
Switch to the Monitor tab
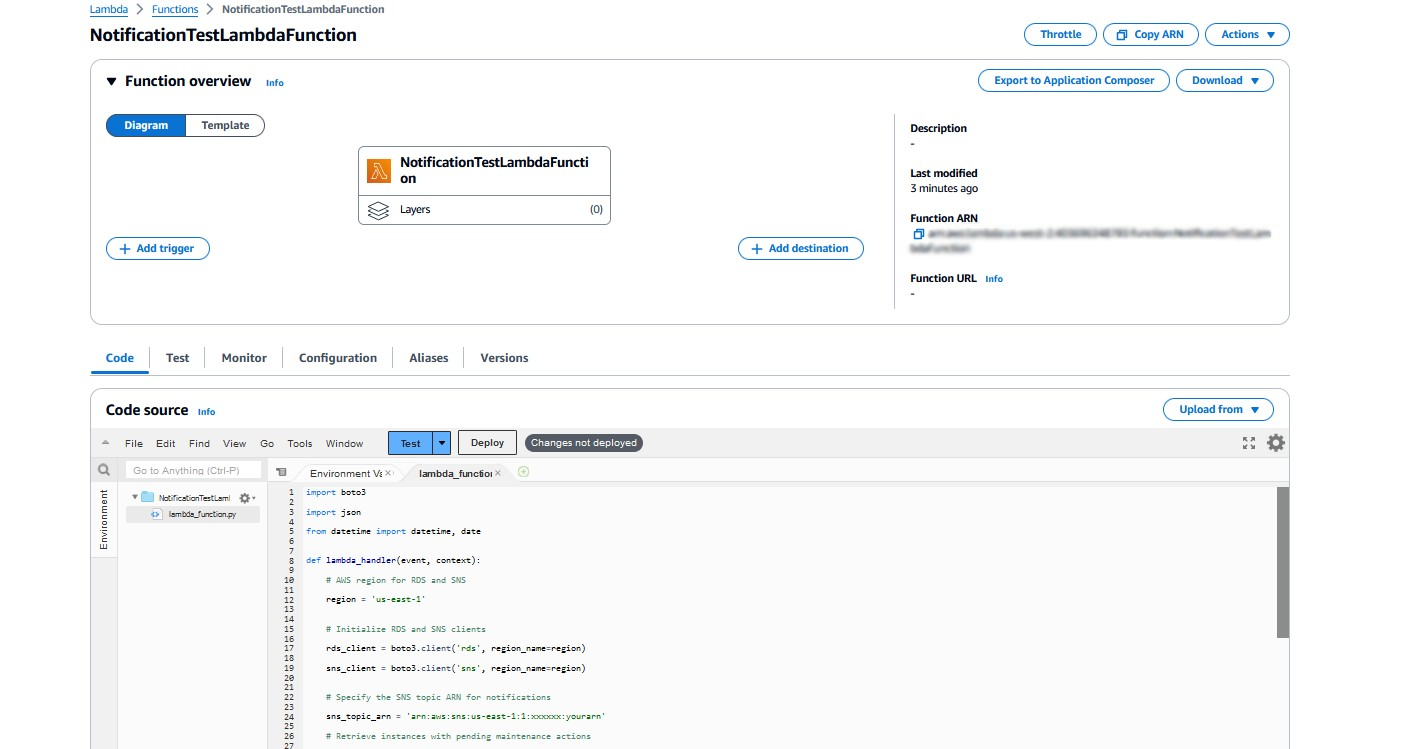coord(244,358)
